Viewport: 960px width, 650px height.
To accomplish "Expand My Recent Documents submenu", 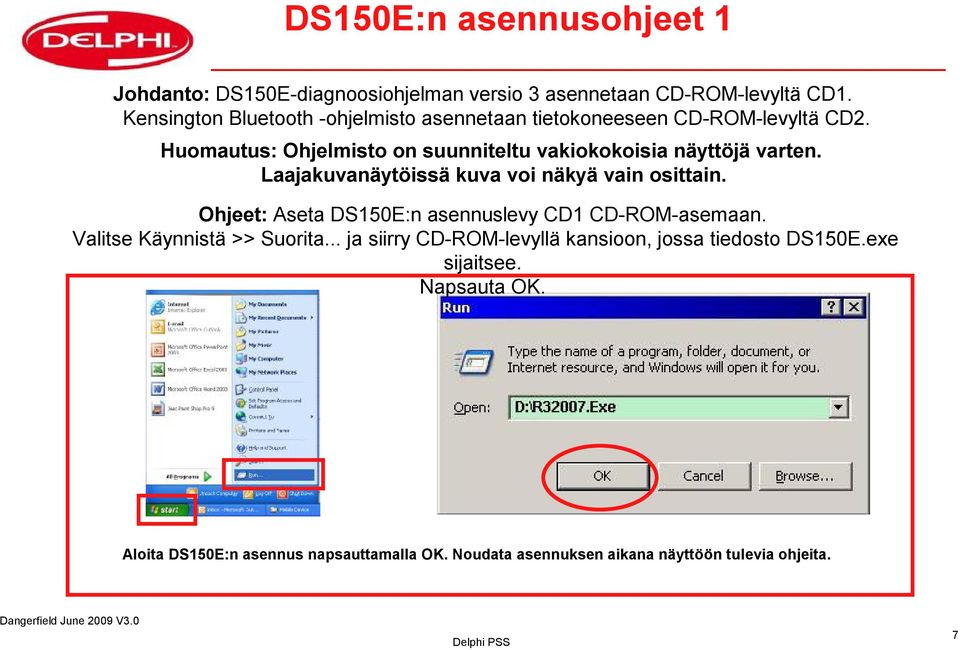I will pos(274,318).
